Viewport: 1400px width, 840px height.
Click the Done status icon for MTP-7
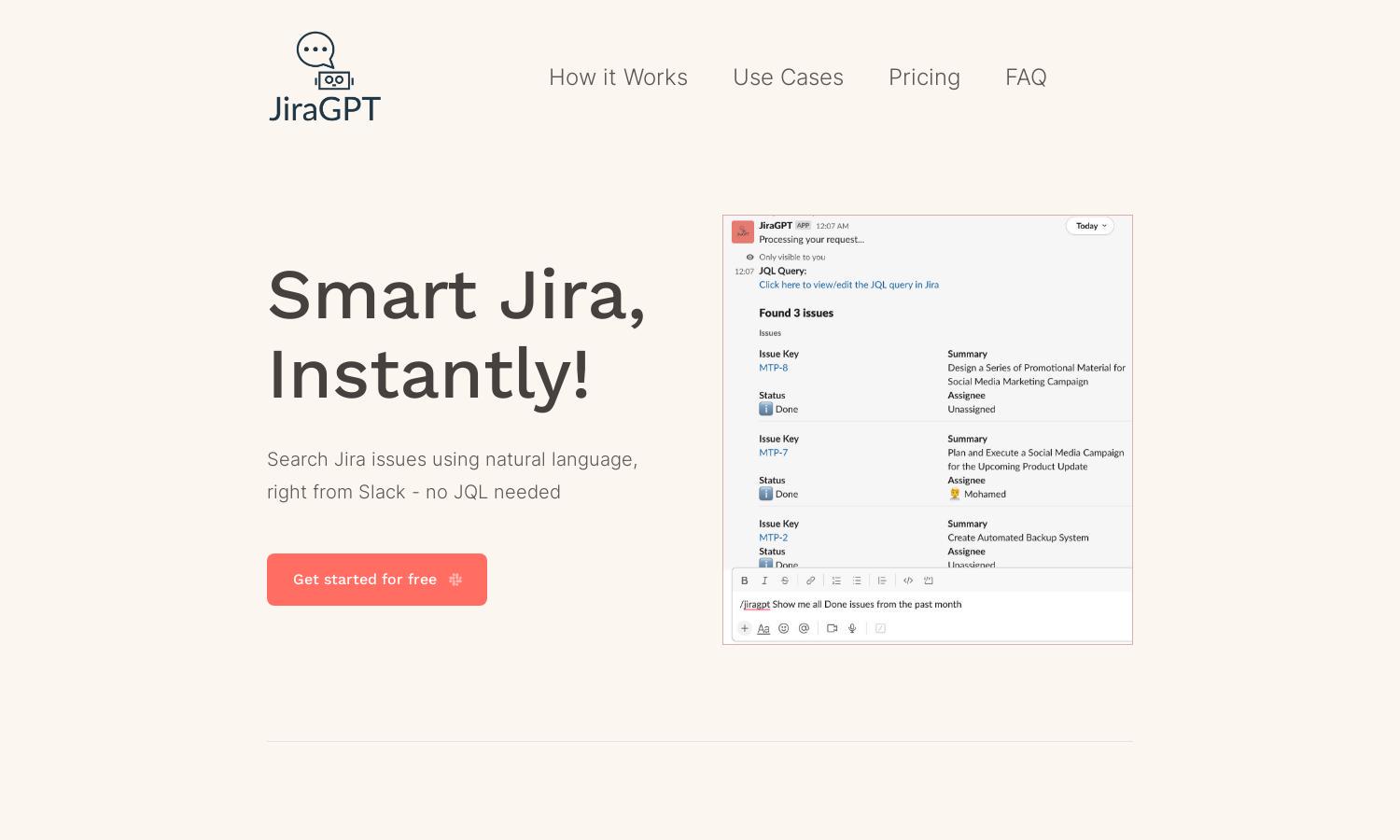(765, 494)
